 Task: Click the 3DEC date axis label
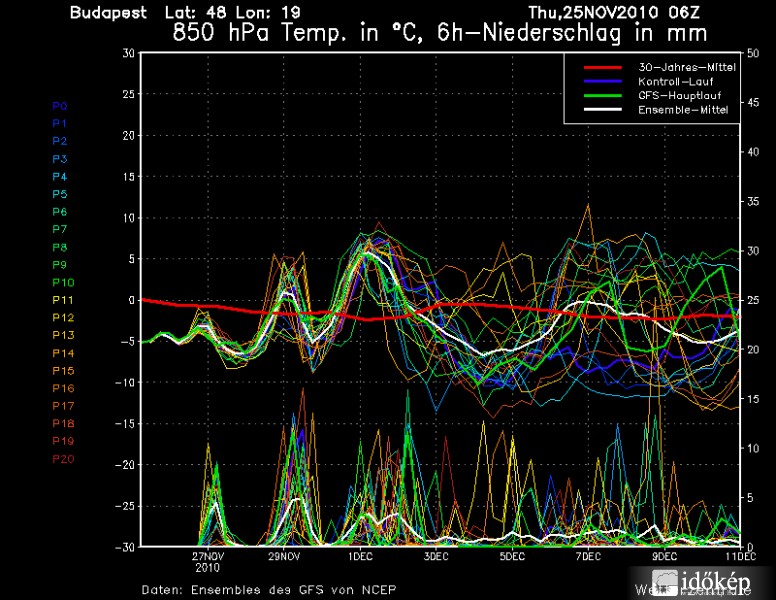click(x=436, y=556)
